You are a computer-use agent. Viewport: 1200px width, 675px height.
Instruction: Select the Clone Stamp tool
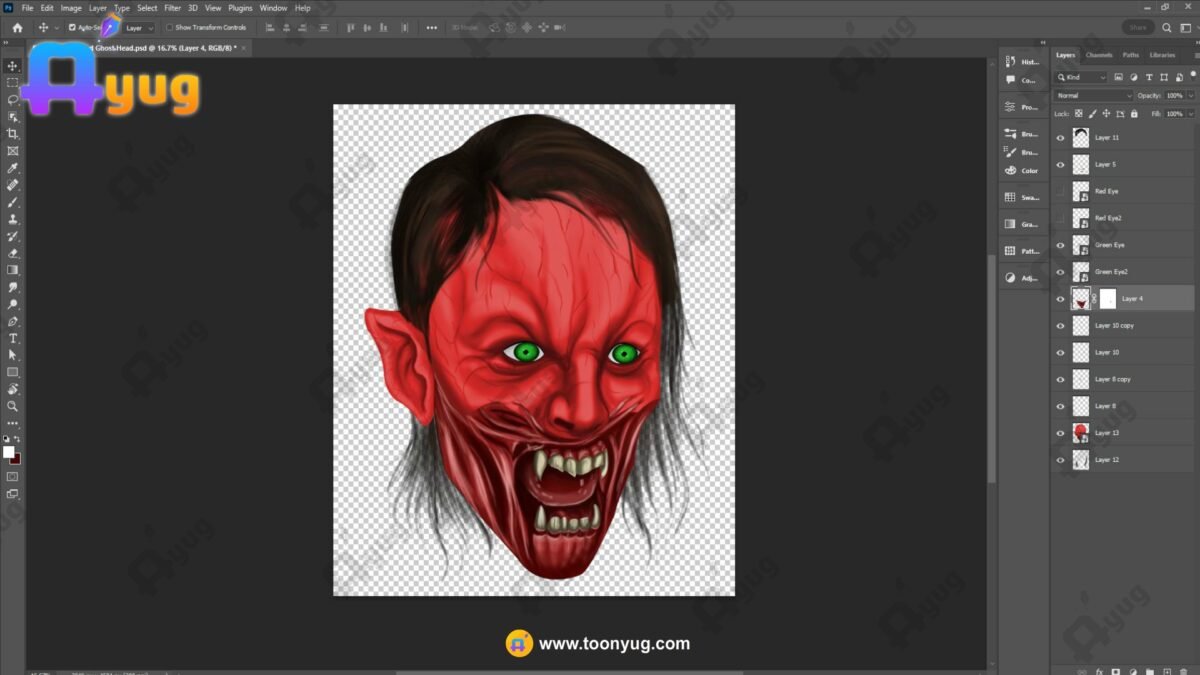coord(13,219)
